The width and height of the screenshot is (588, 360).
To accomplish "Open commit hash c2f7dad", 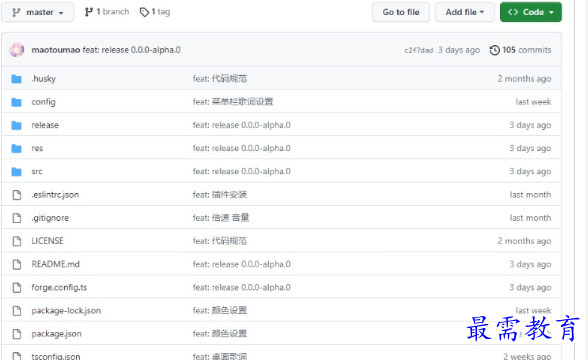I will [418, 50].
